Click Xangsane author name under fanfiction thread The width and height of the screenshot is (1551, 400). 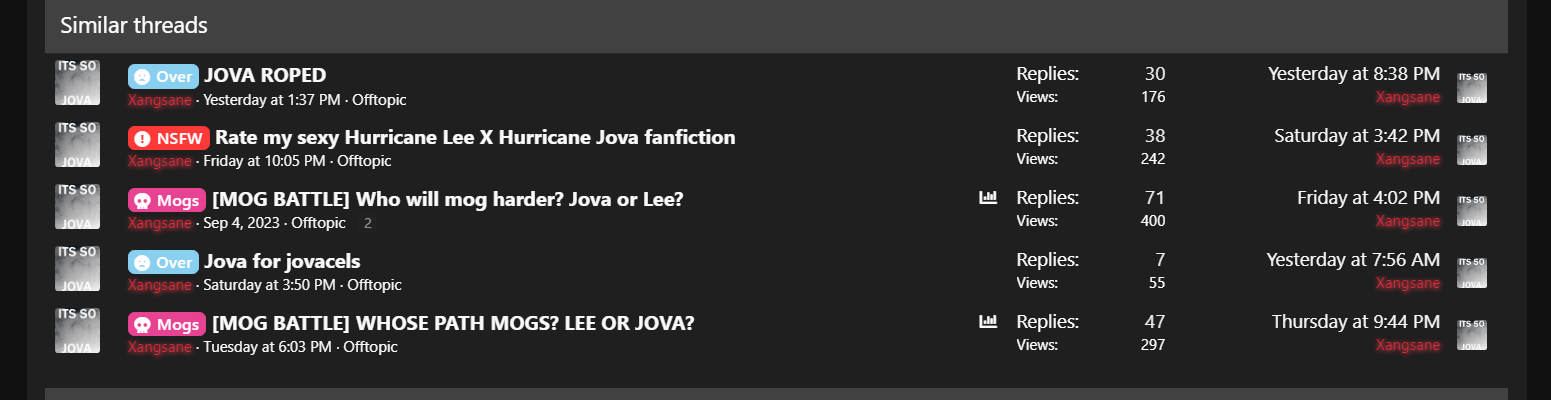click(159, 161)
